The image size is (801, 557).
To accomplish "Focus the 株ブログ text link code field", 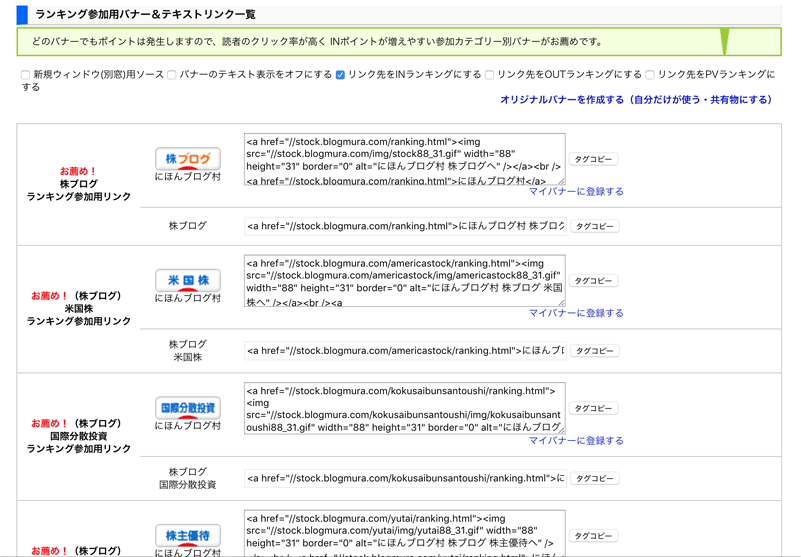I will [405, 226].
